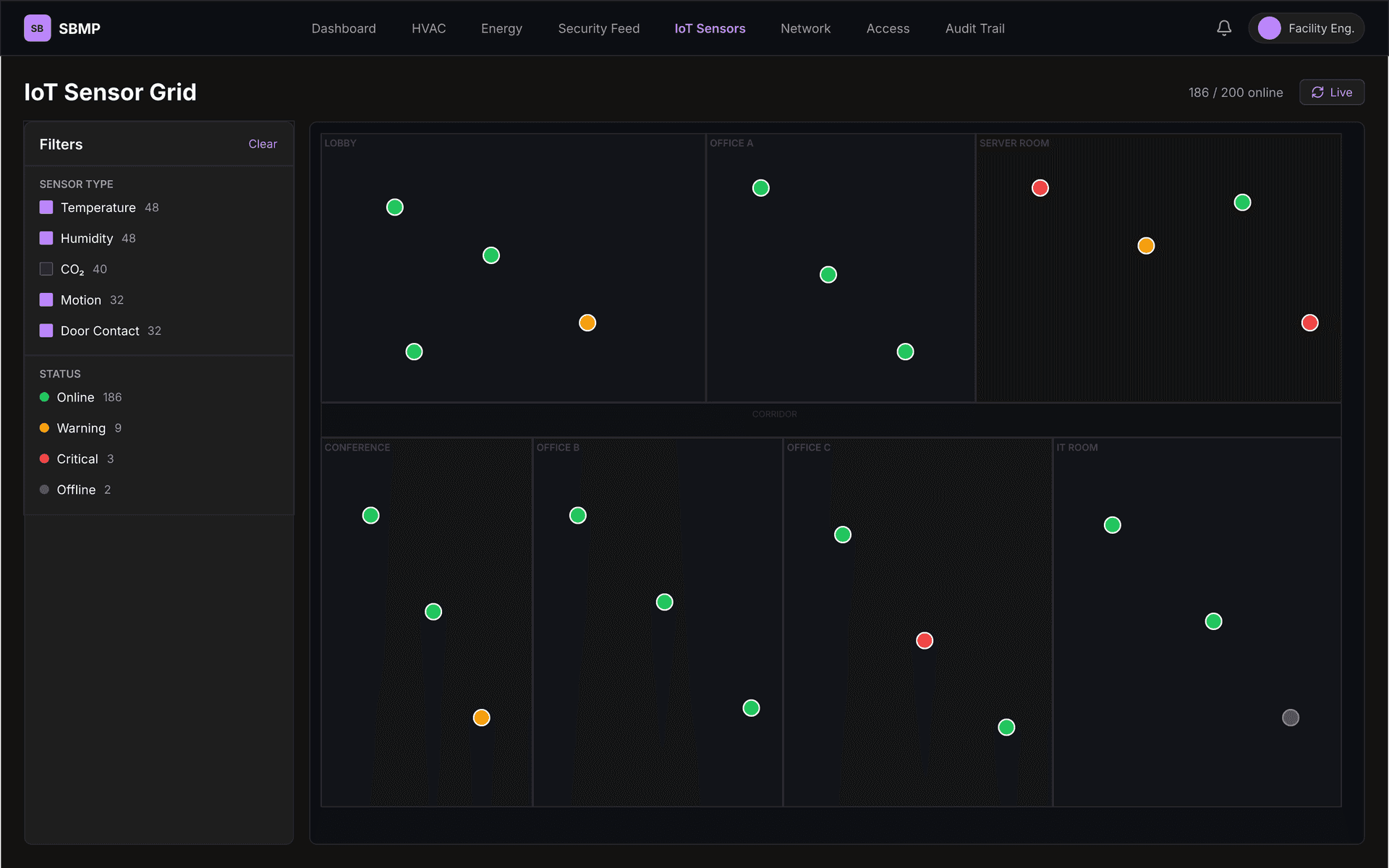Filter by Offline status
The height and width of the screenshot is (868, 1389).
point(76,490)
